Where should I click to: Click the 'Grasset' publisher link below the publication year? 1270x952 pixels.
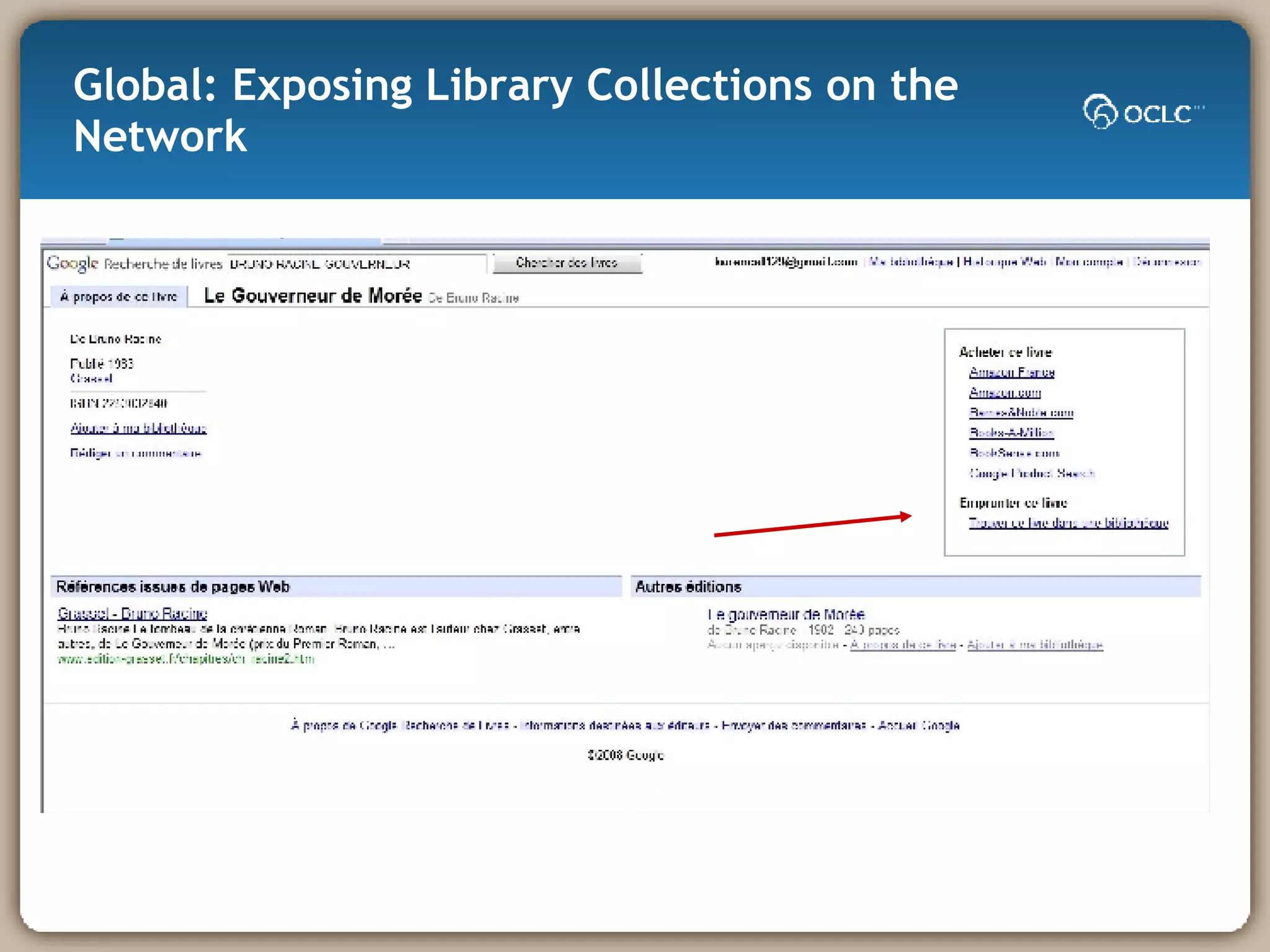pyautogui.click(x=91, y=378)
